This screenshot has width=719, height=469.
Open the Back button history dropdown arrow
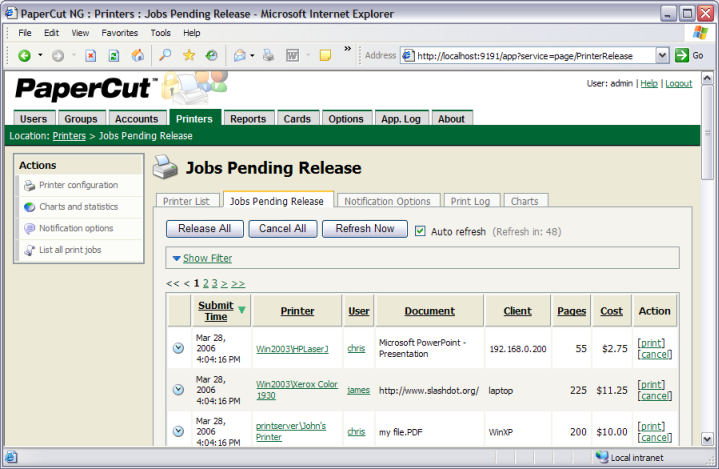40,55
